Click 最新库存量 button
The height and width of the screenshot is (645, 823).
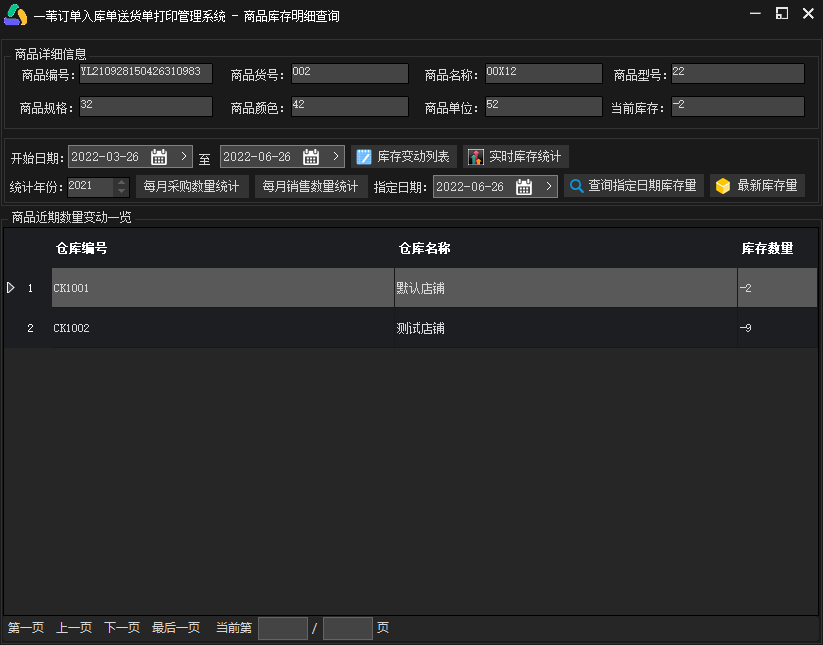(757, 186)
